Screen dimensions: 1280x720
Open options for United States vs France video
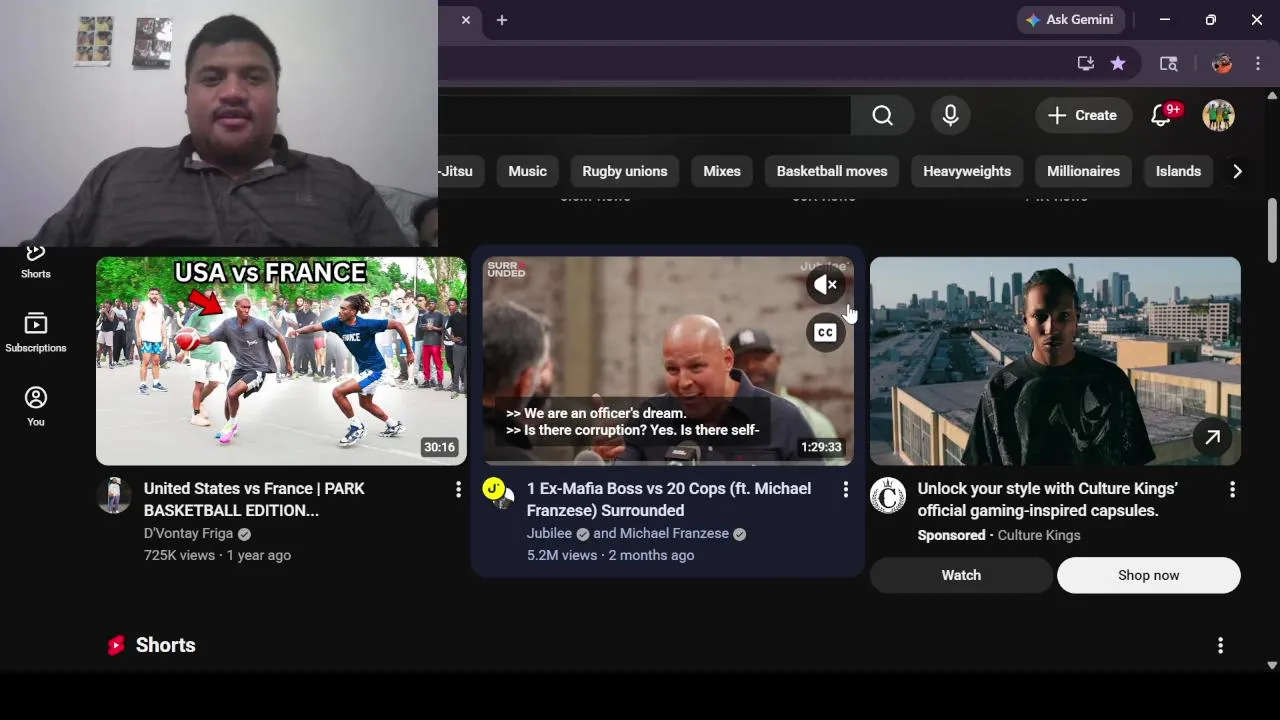coord(458,489)
